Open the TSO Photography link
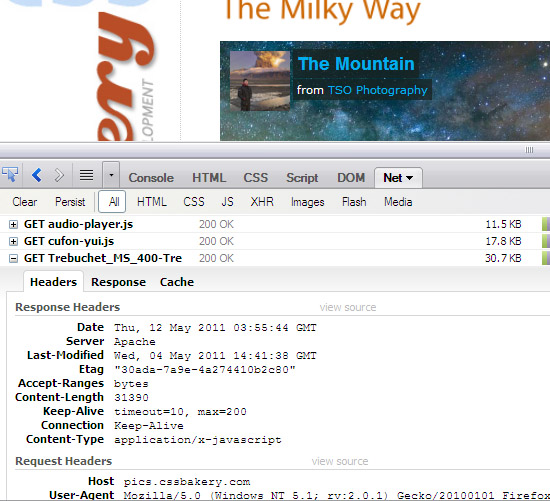The height and width of the screenshot is (501, 550). click(x=377, y=90)
